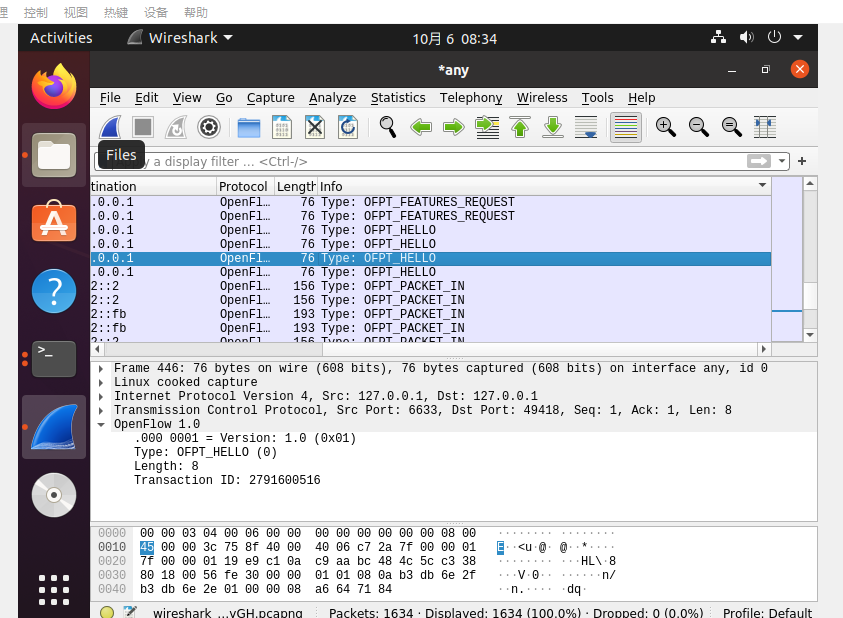The image size is (843, 618).
Task: Open capture options gear icon
Action: (x=209, y=127)
